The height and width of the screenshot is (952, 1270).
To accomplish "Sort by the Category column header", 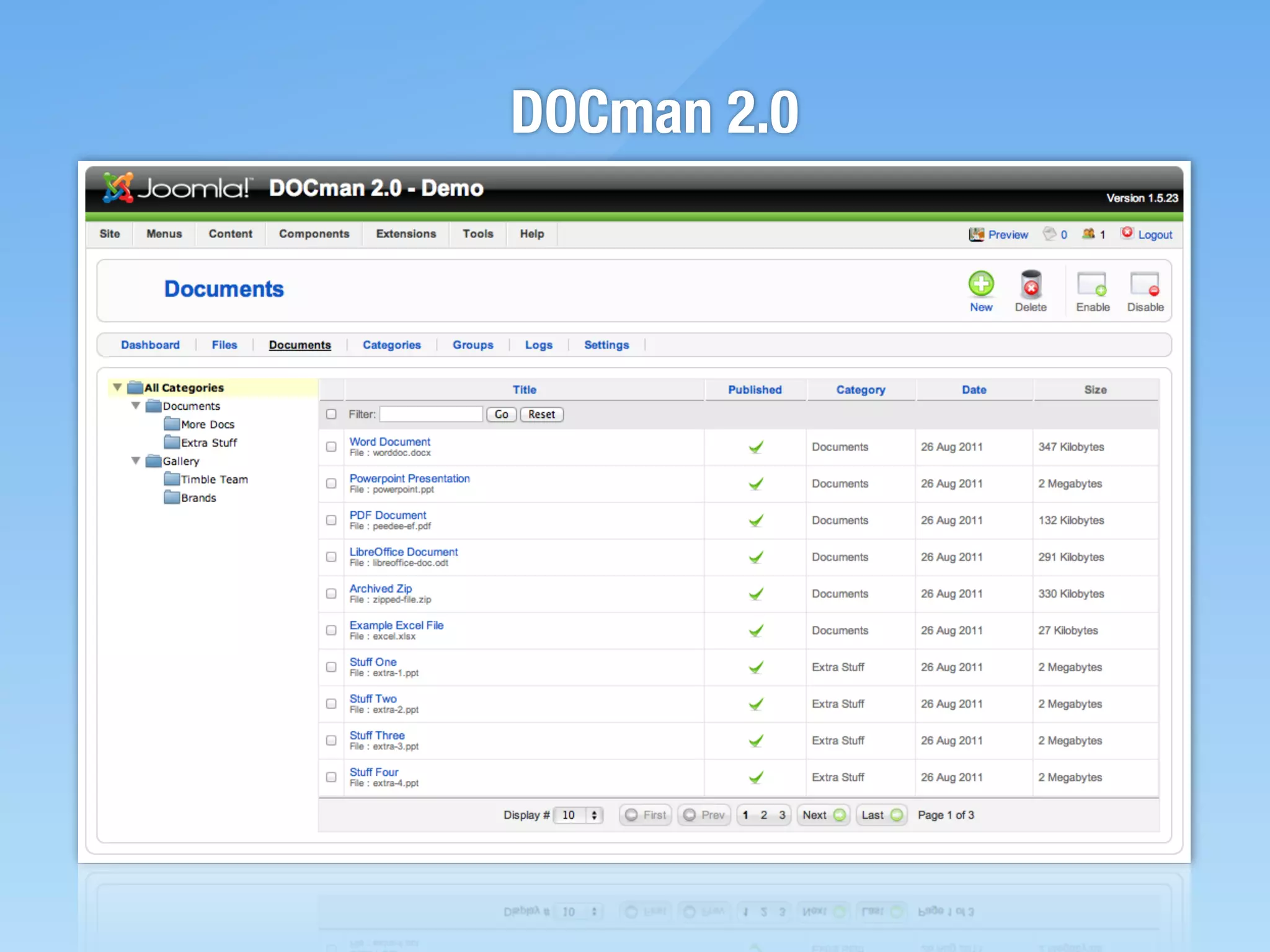I will click(x=861, y=390).
